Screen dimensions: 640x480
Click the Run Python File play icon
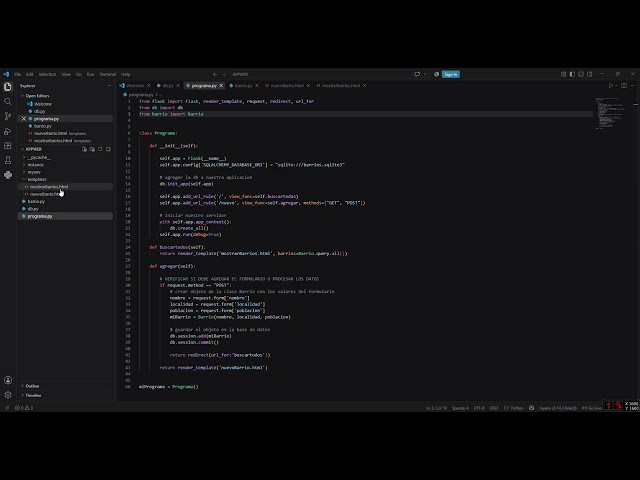pyautogui.click(x=611, y=86)
